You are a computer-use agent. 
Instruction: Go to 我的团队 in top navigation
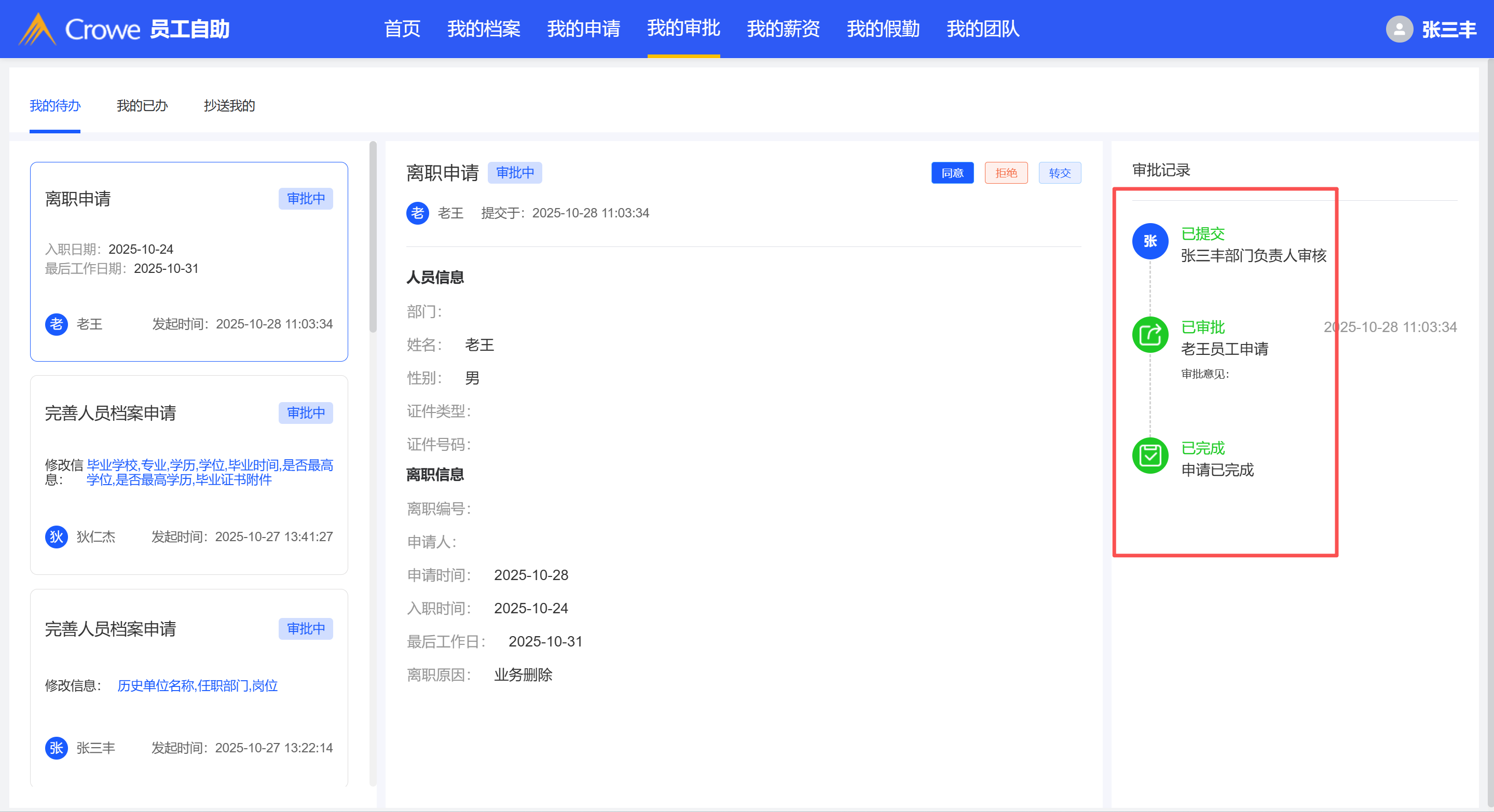pyautogui.click(x=982, y=29)
